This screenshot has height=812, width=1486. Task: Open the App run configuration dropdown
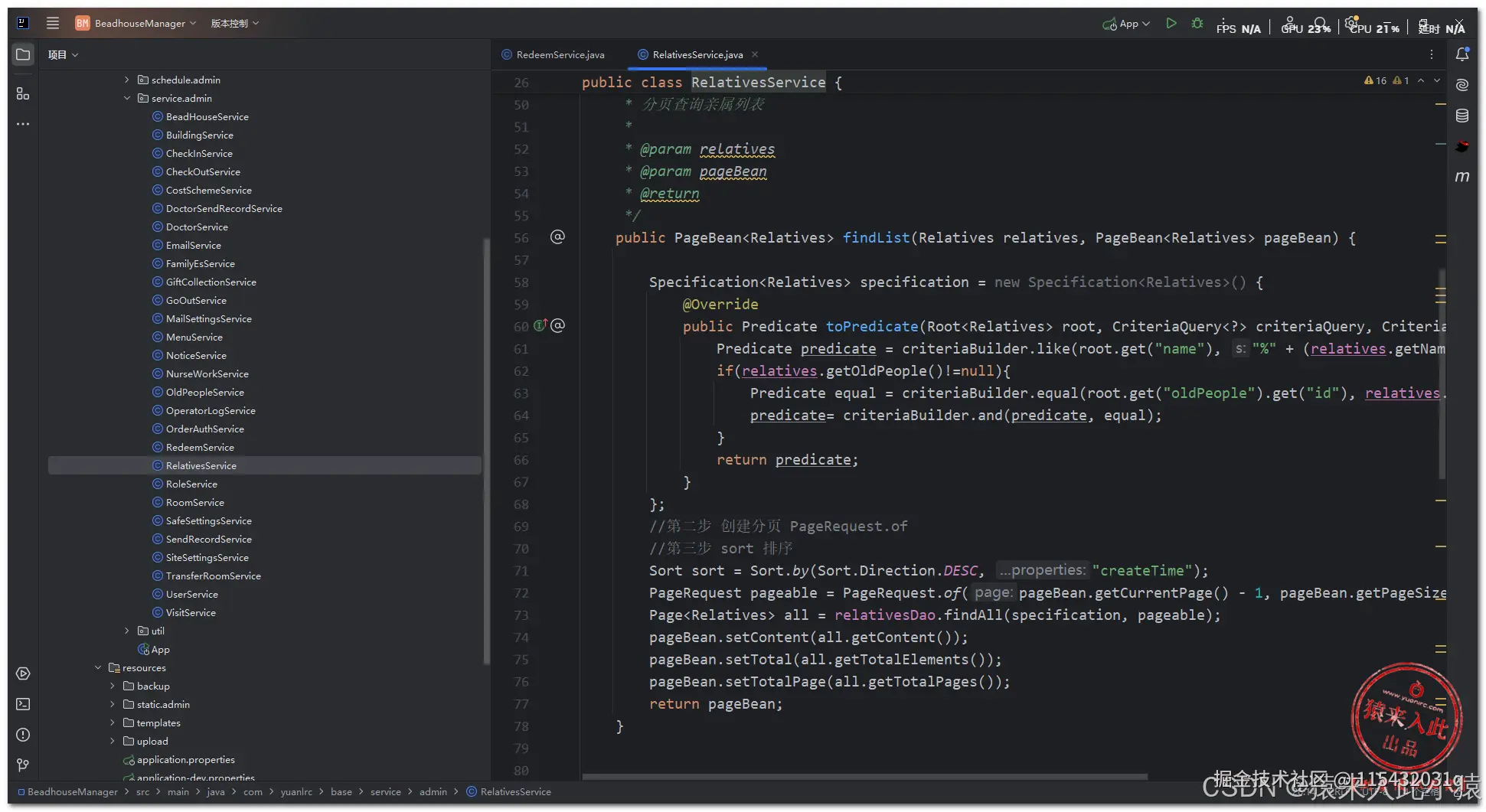pyautogui.click(x=1126, y=24)
